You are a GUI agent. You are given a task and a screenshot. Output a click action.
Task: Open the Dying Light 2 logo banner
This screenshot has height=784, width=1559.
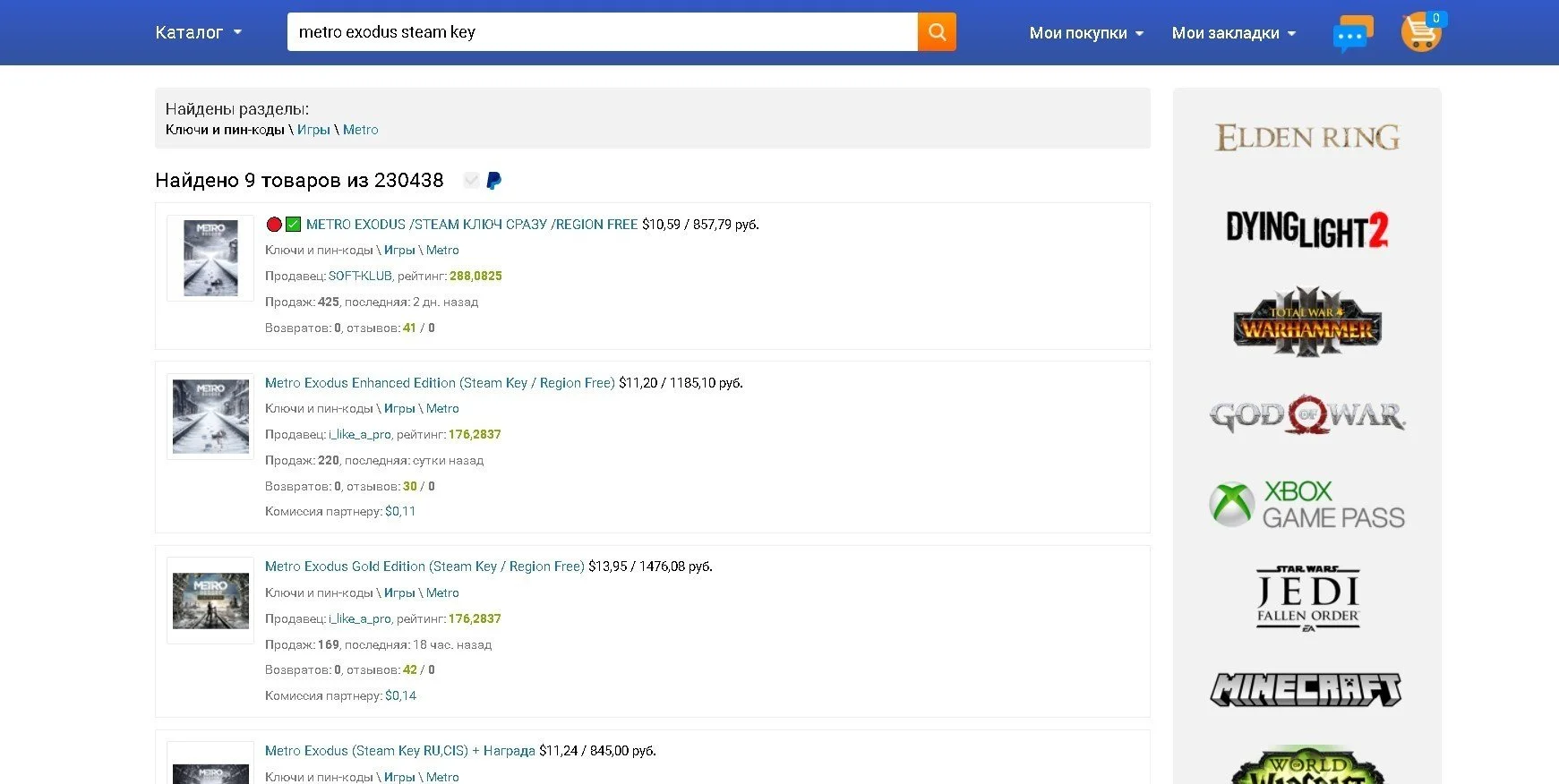point(1307,229)
